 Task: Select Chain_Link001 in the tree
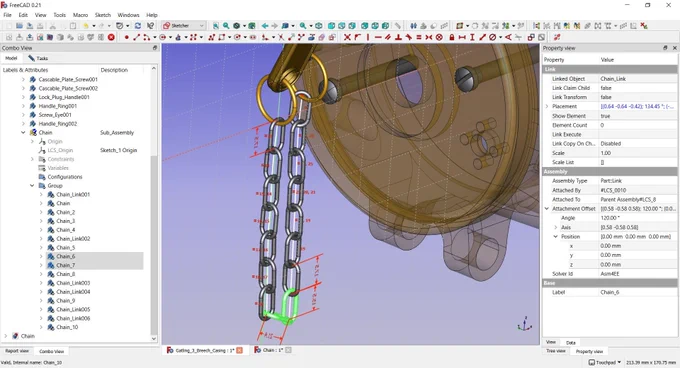(x=73, y=195)
